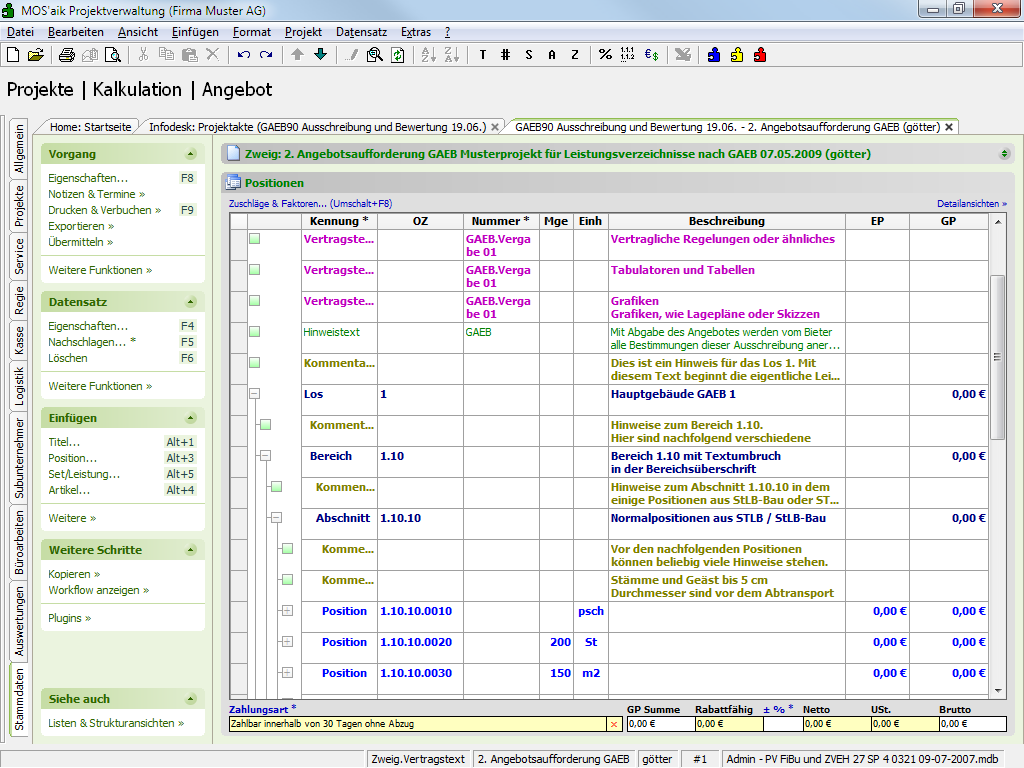
Task: Click the percent sign toolbar icon
Action: (x=605, y=55)
